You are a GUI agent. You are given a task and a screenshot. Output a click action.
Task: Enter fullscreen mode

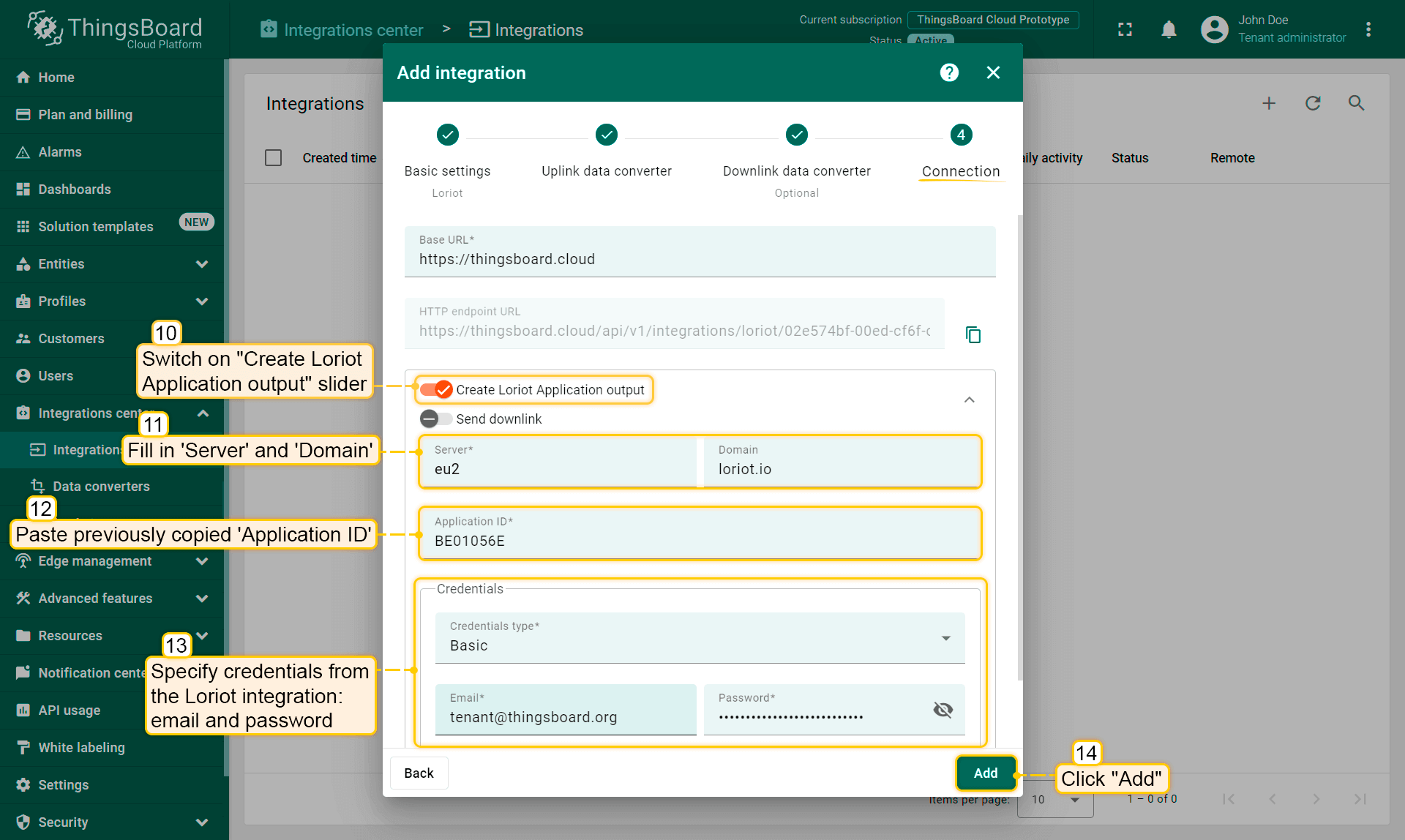(1125, 29)
